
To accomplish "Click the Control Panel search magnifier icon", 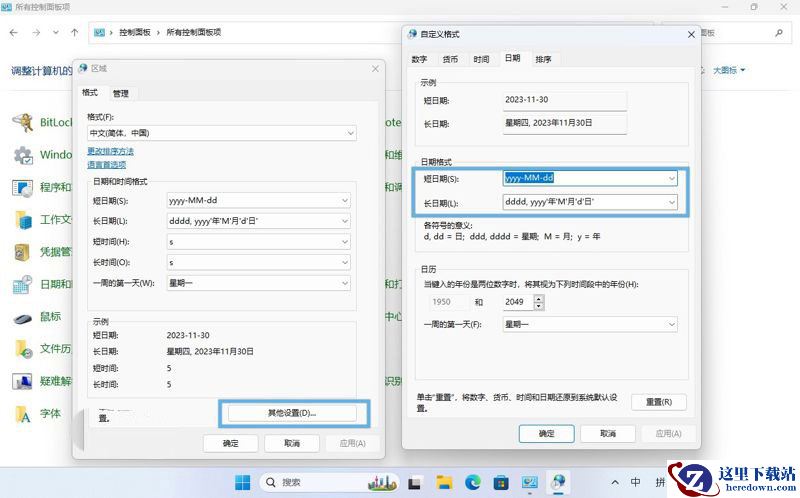I will tap(779, 33).
